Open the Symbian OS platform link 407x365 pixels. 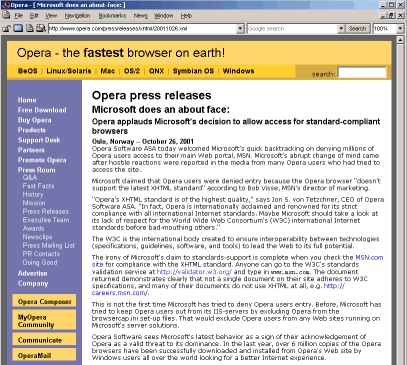pyautogui.click(x=193, y=71)
